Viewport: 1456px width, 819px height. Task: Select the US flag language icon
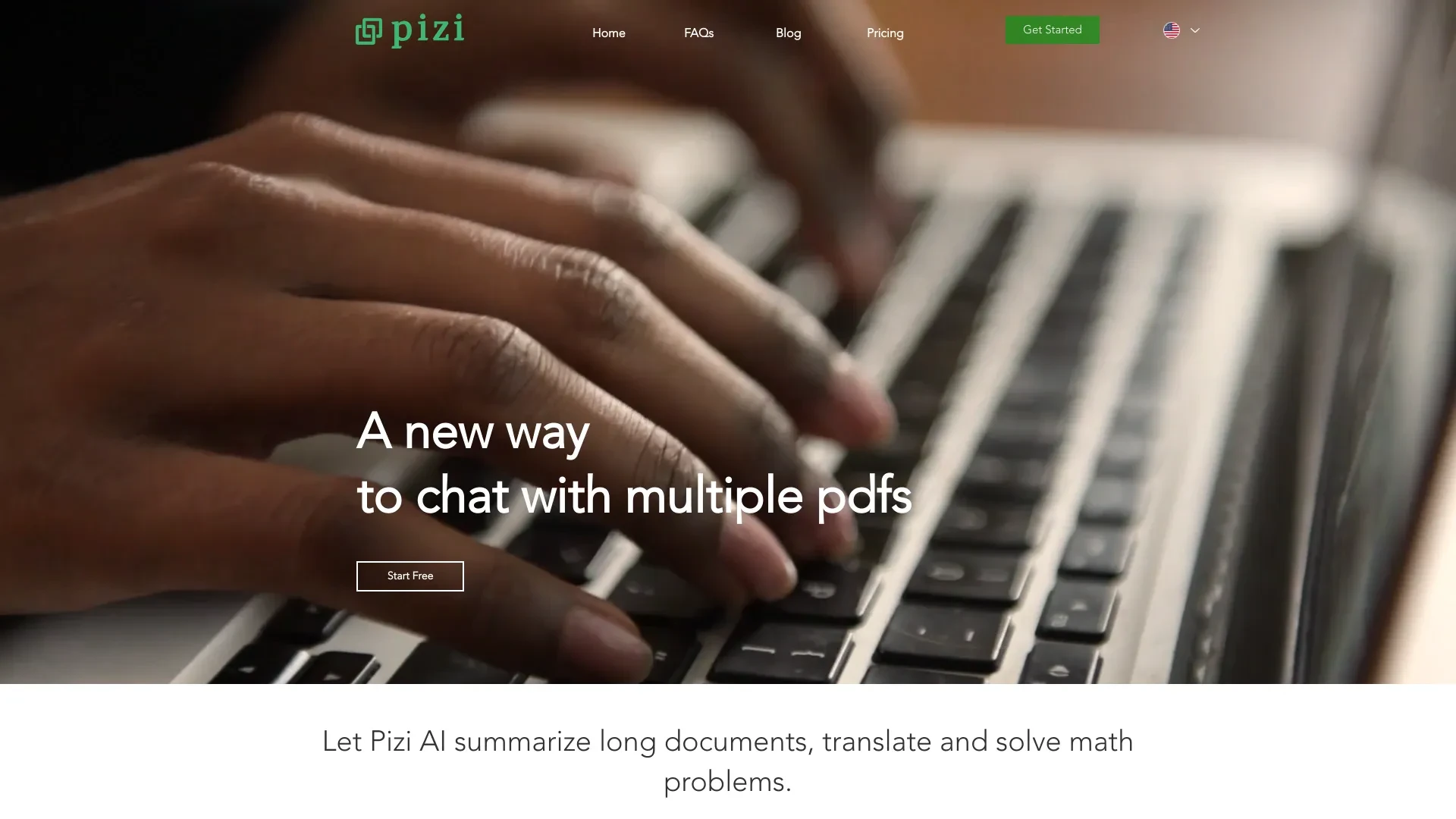(1171, 29)
